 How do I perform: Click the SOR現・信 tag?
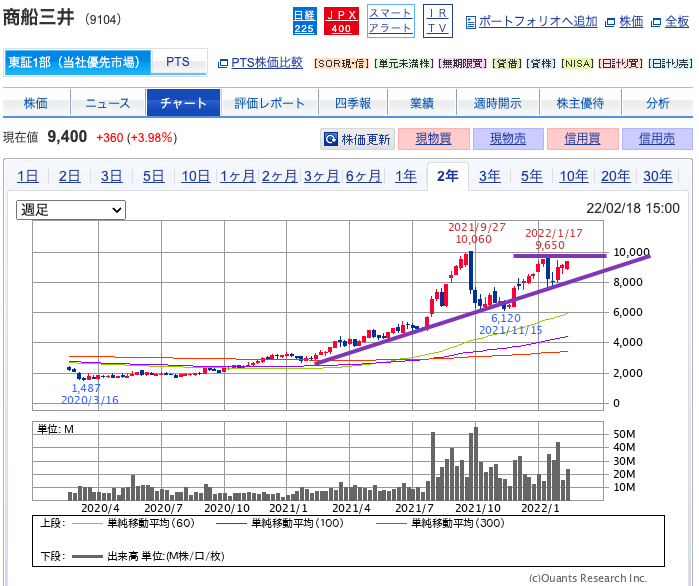click(342, 64)
